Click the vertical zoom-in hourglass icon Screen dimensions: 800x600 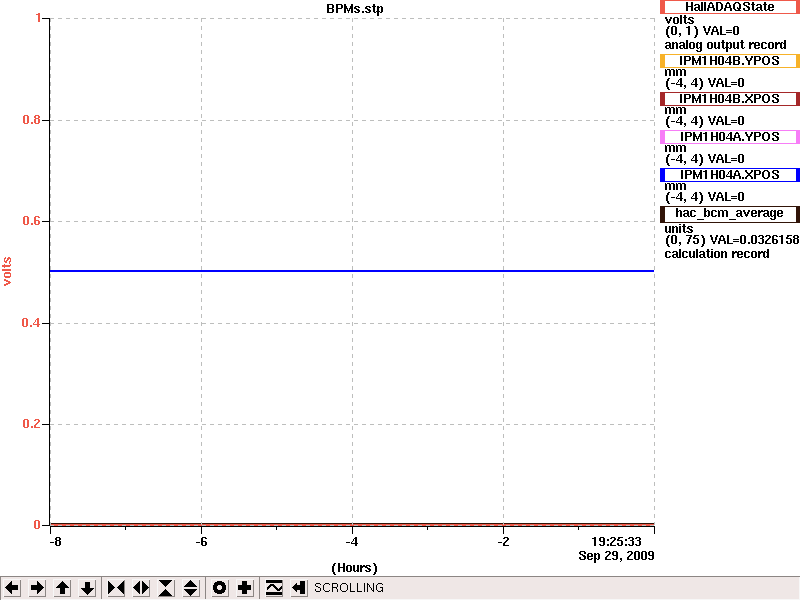166,588
